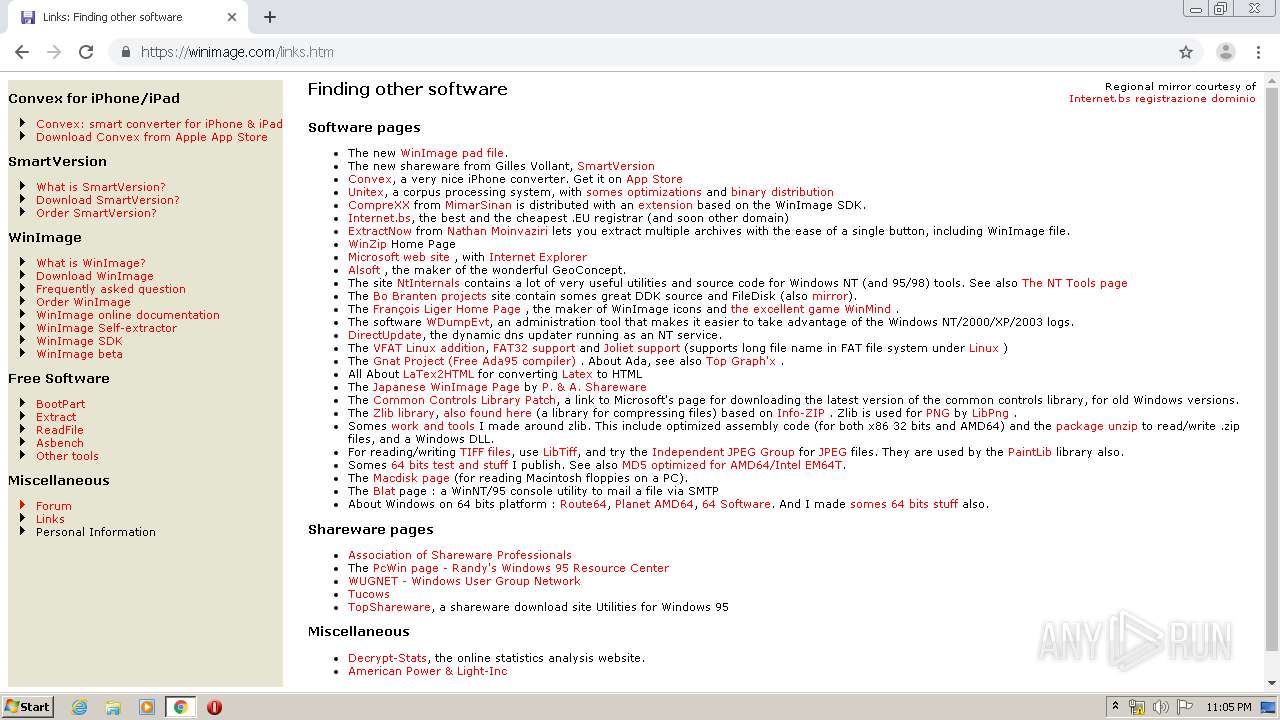
Task: Click the taskbar clock showing 11:05 PM
Action: [x=1229, y=707]
